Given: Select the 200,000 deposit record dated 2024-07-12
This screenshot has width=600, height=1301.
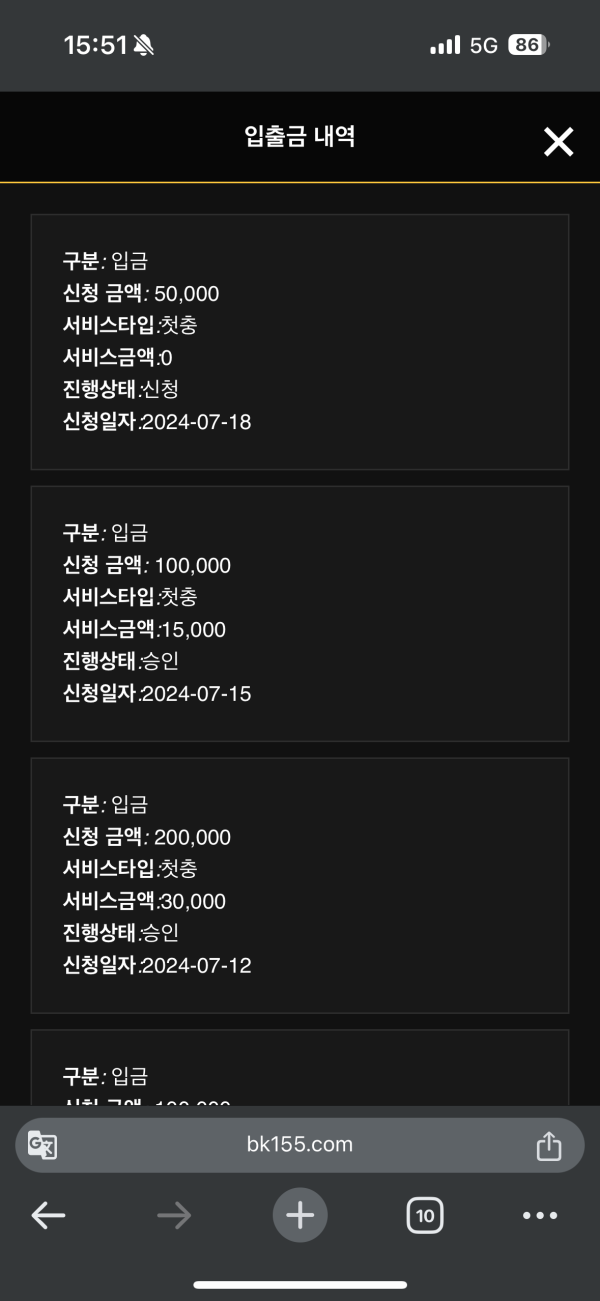Looking at the screenshot, I should (x=300, y=886).
